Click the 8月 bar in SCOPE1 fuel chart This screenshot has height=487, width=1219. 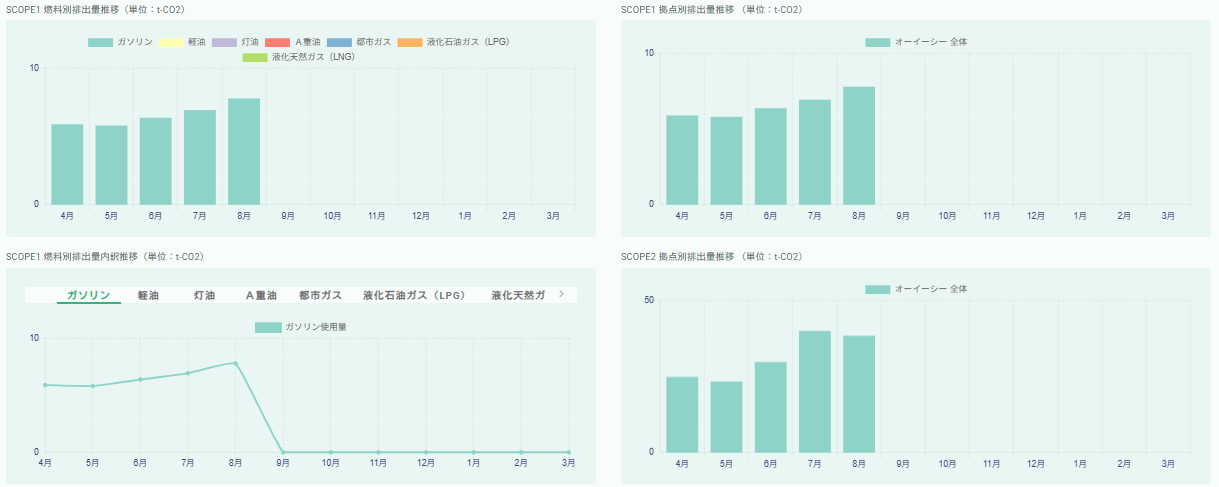(x=244, y=151)
